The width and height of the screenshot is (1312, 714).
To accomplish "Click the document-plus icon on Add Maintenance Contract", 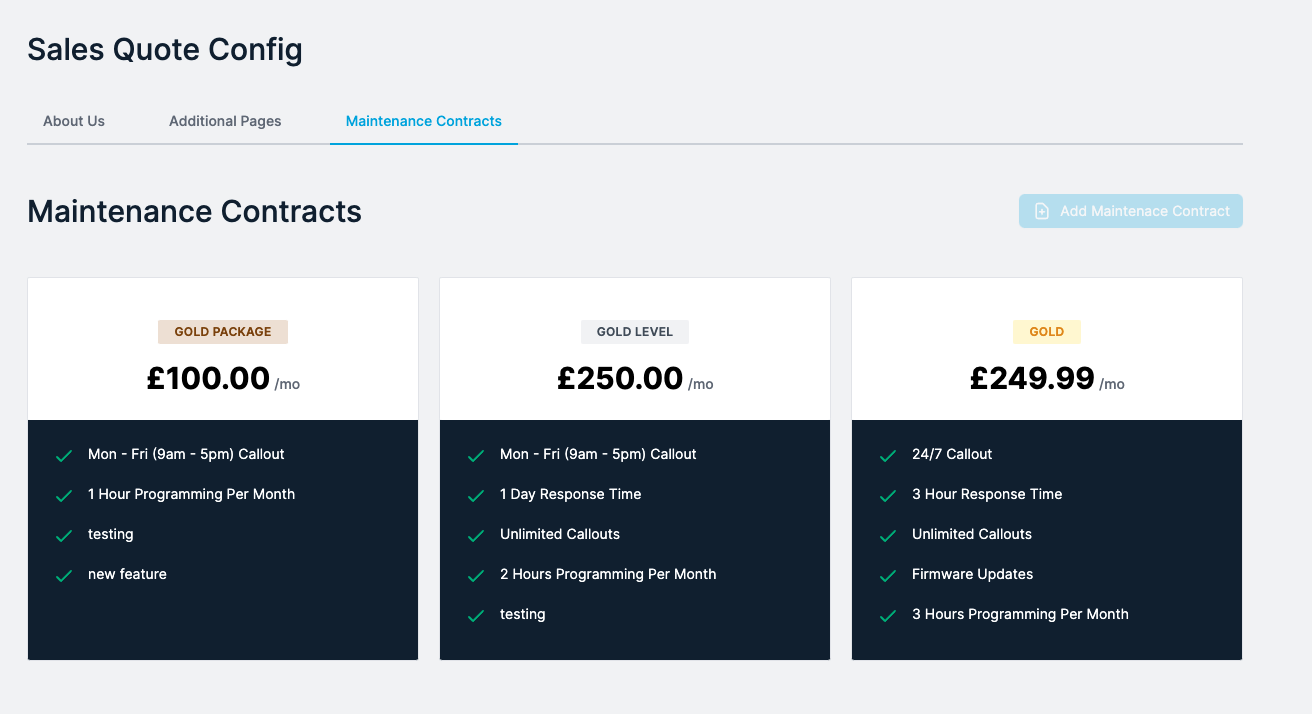I will point(1042,211).
